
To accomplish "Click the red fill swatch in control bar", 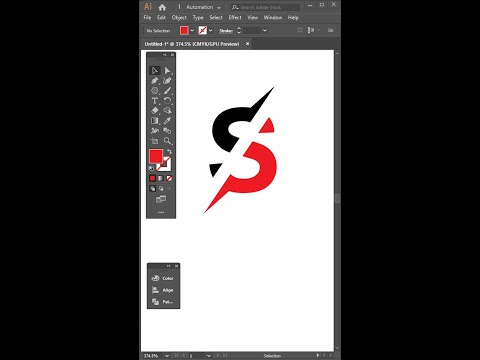I will 184,30.
